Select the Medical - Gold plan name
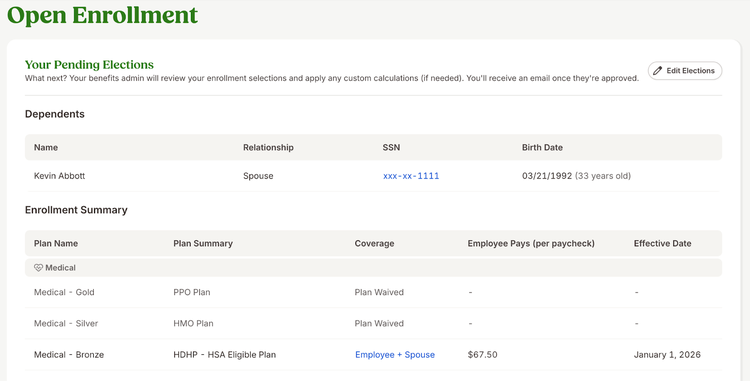The image size is (750, 381). 64,292
